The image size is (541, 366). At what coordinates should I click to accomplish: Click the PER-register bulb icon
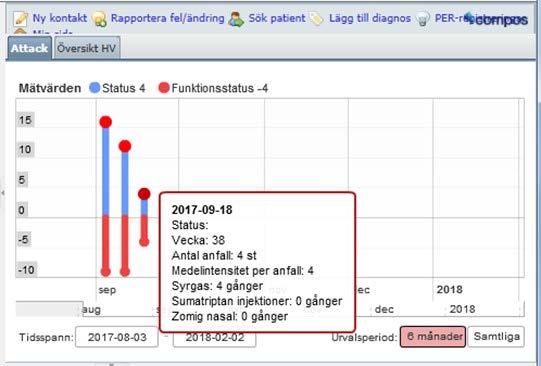pyautogui.click(x=422, y=19)
